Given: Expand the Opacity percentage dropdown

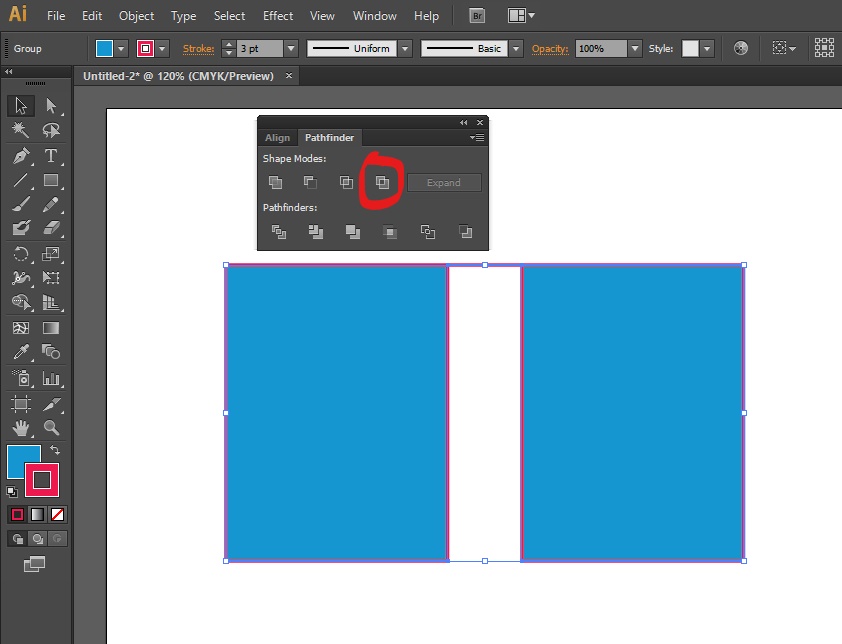Looking at the screenshot, I should coord(635,48).
